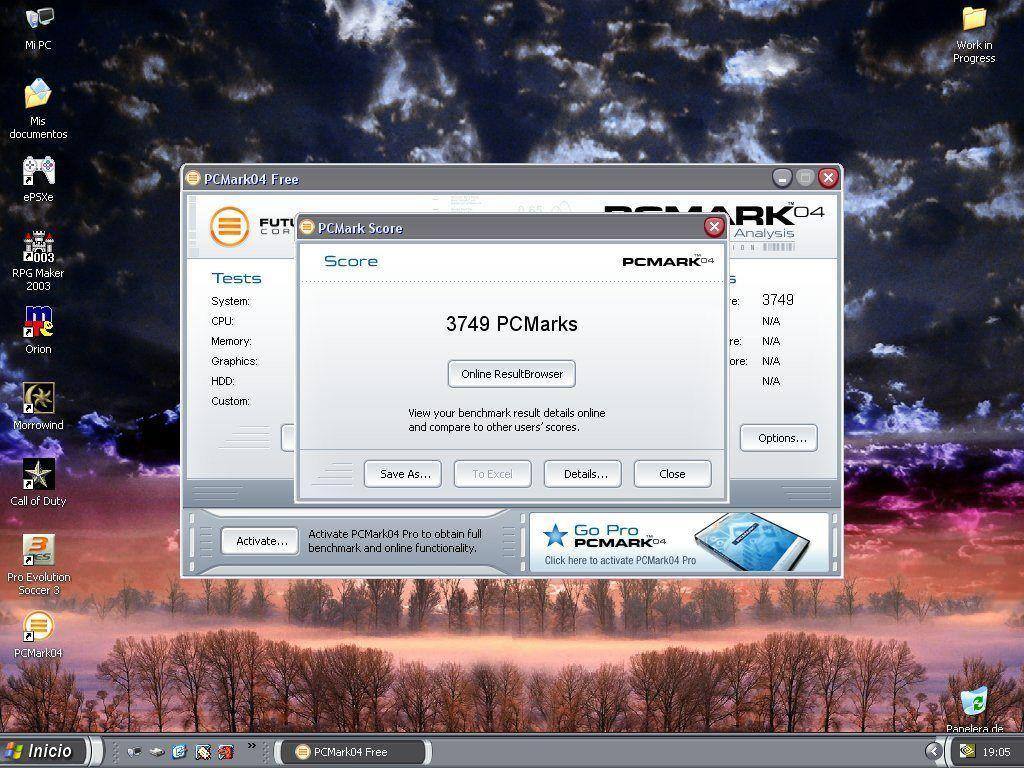The image size is (1024, 768).
Task: Click the Activate... button
Action: (260, 541)
